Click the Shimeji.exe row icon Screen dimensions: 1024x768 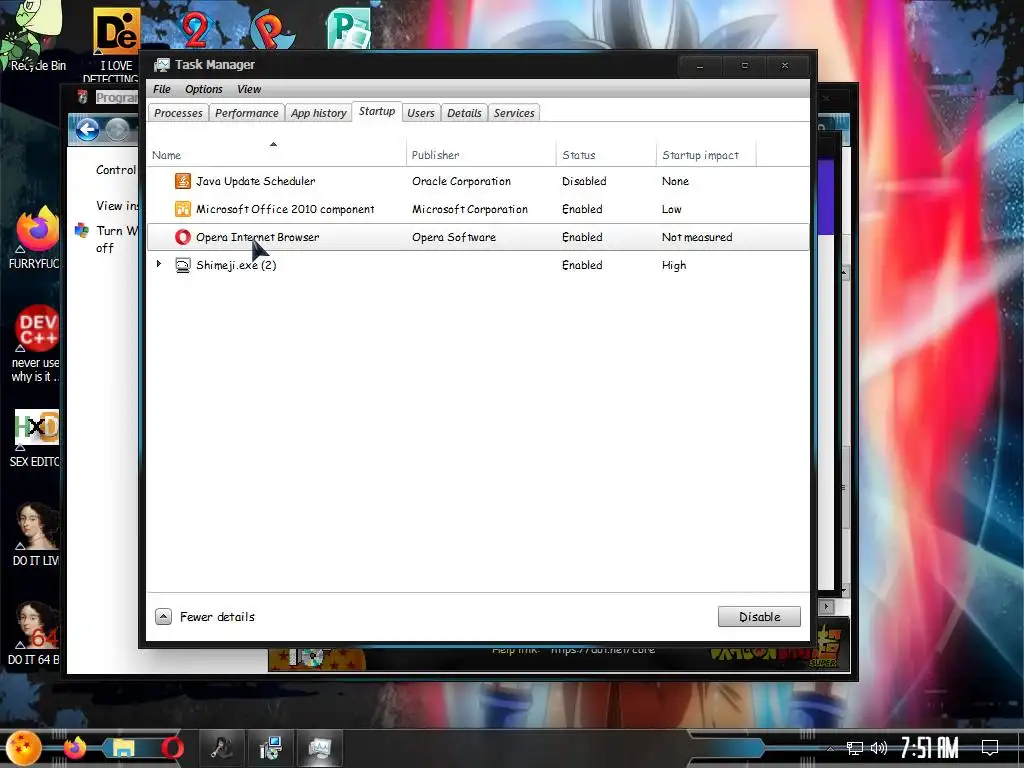[183, 265]
